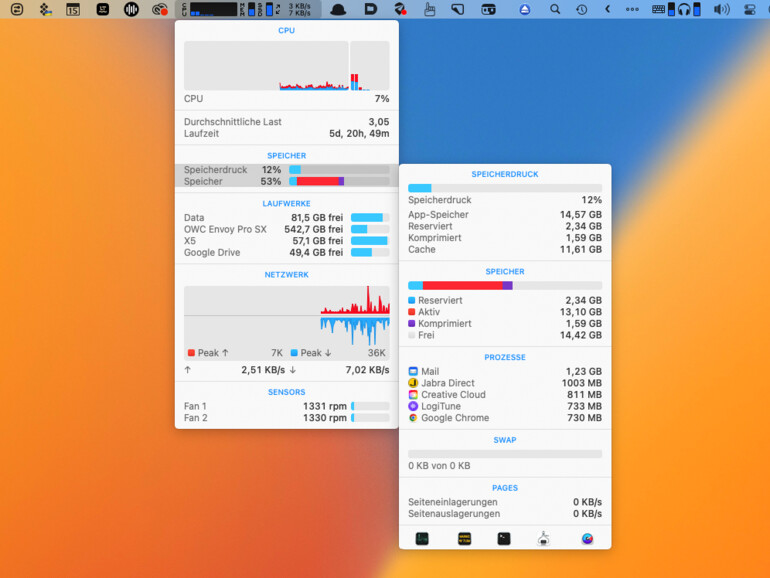The height and width of the screenshot is (578, 770).
Task: Open iStat Menus app icon in the panel footer
Action: (x=587, y=539)
